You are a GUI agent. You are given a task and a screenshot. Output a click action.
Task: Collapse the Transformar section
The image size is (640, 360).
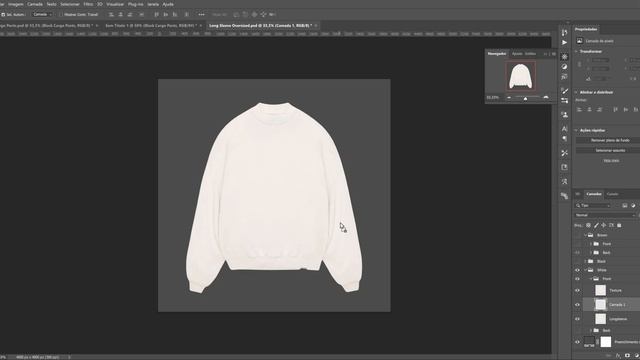[576, 51]
